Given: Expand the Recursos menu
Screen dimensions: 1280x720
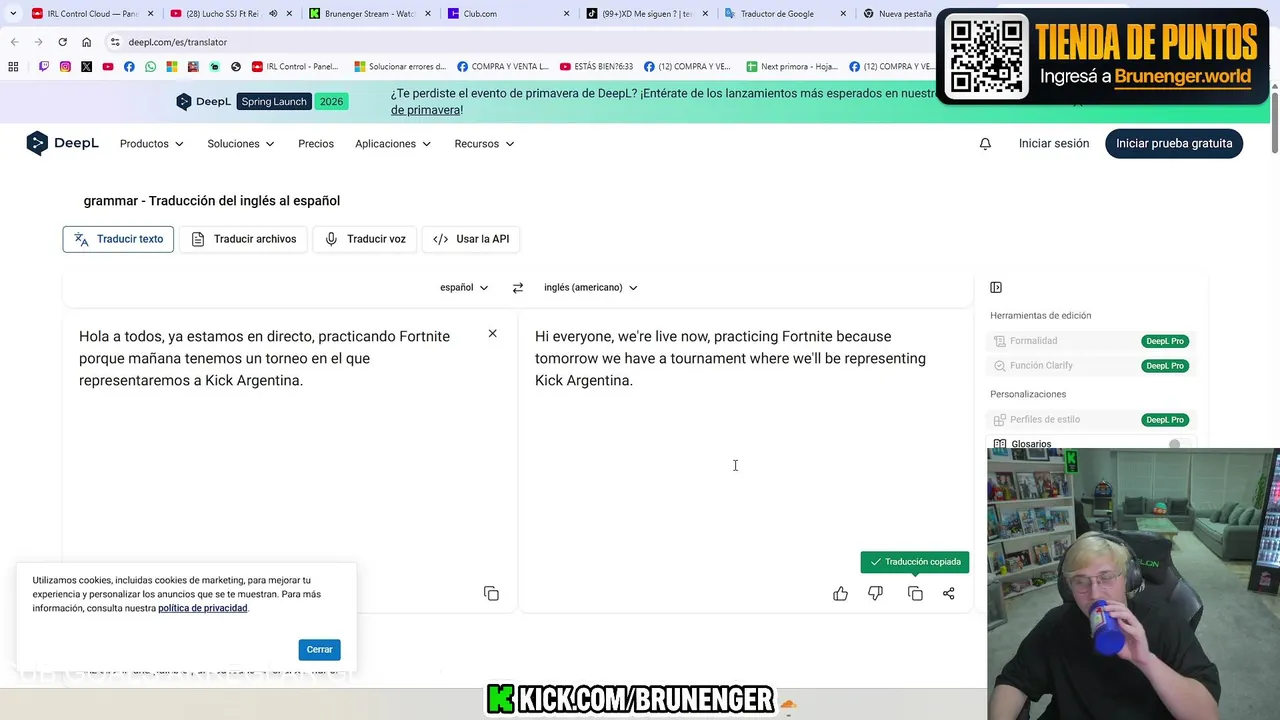Looking at the screenshot, I should 484,144.
